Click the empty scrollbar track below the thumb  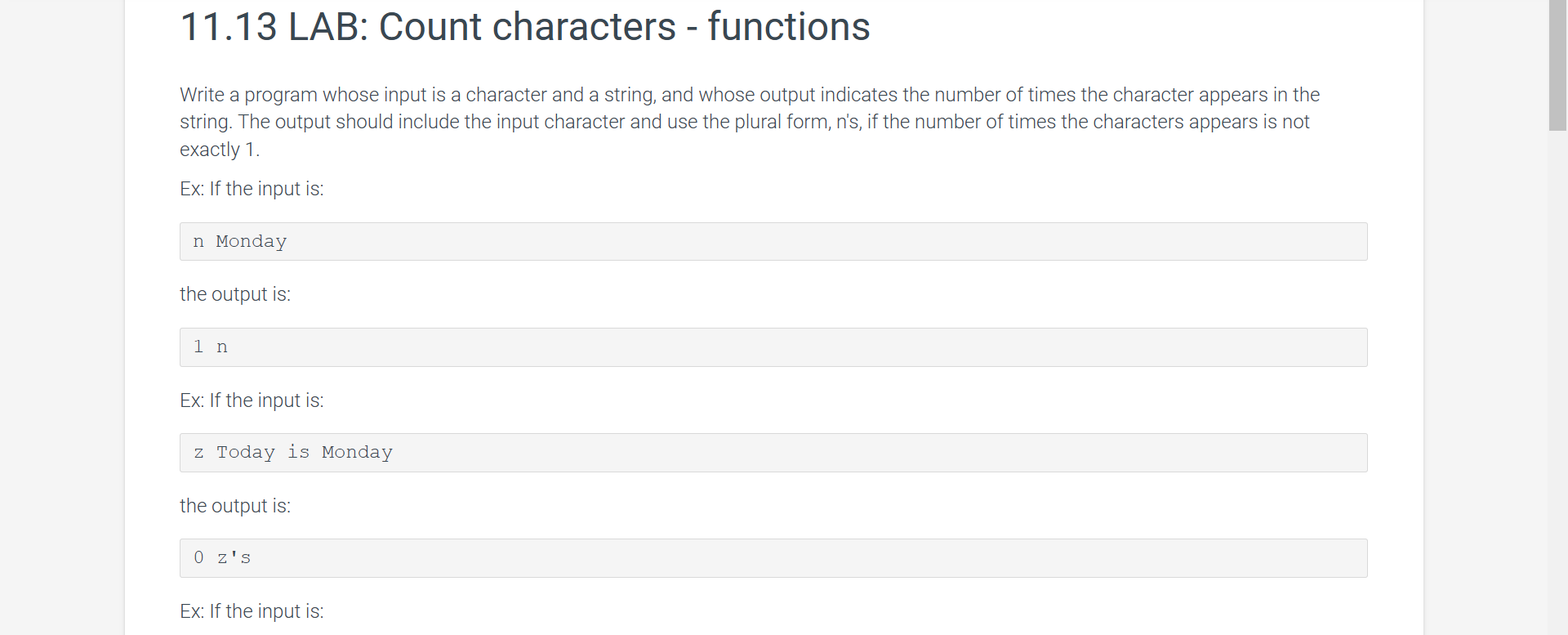1557,382
